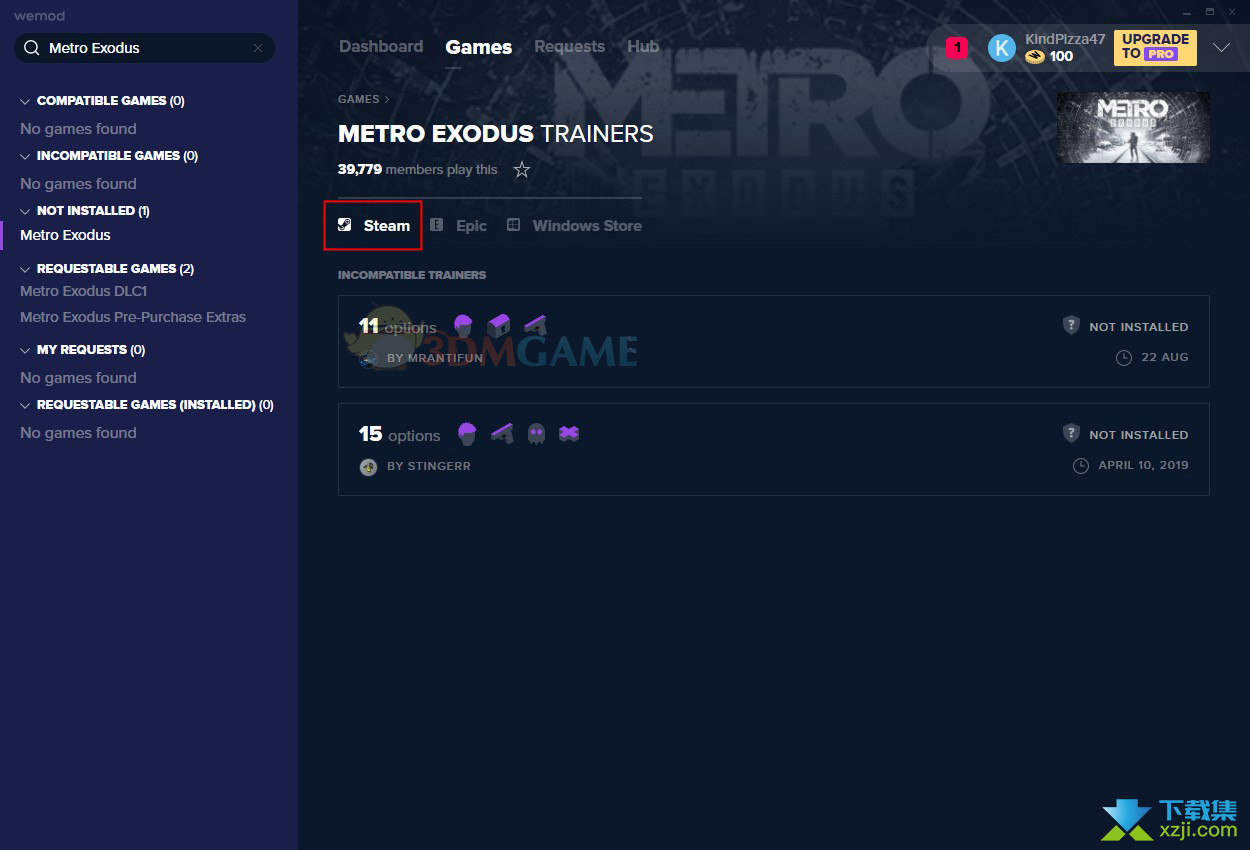Viewport: 1250px width, 850px height.
Task: Click the Metro Exodus search input field
Action: pyautogui.click(x=144, y=48)
